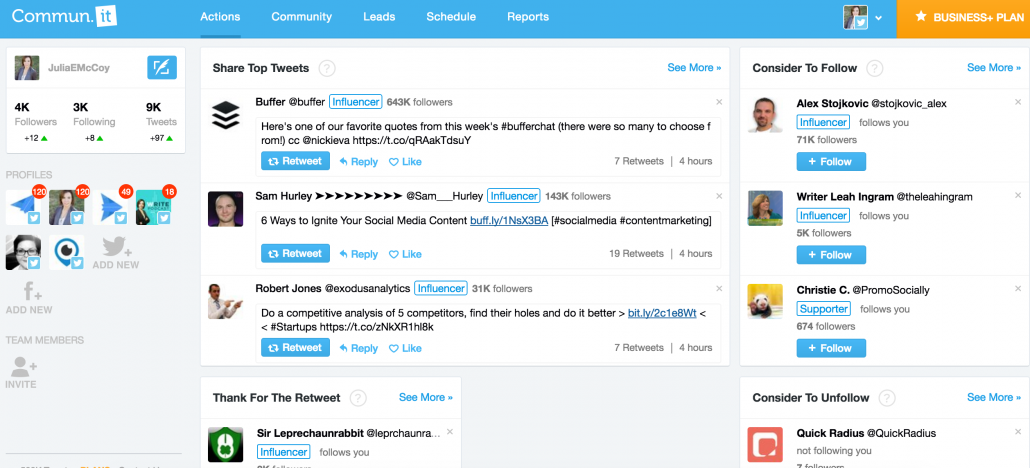The height and width of the screenshot is (468, 1030).
Task: Like the Buffer tweet
Action: (x=405, y=162)
